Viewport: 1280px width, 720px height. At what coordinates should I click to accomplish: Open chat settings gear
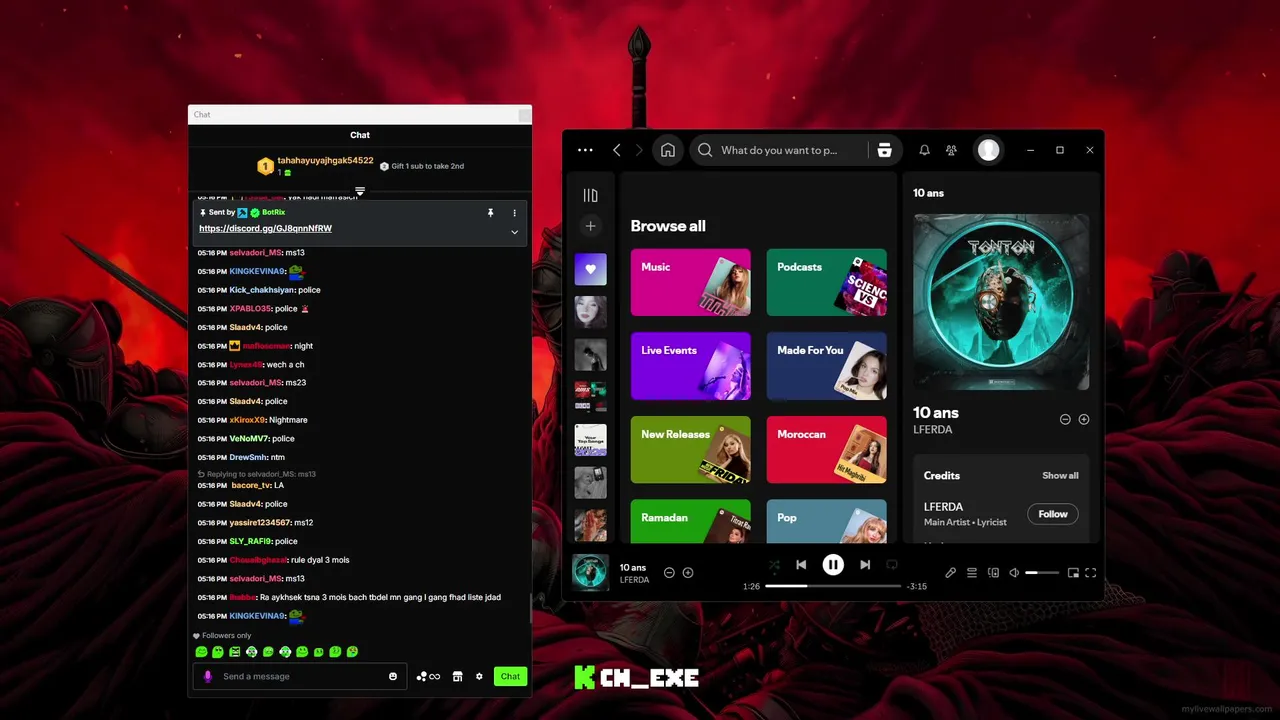pos(479,676)
